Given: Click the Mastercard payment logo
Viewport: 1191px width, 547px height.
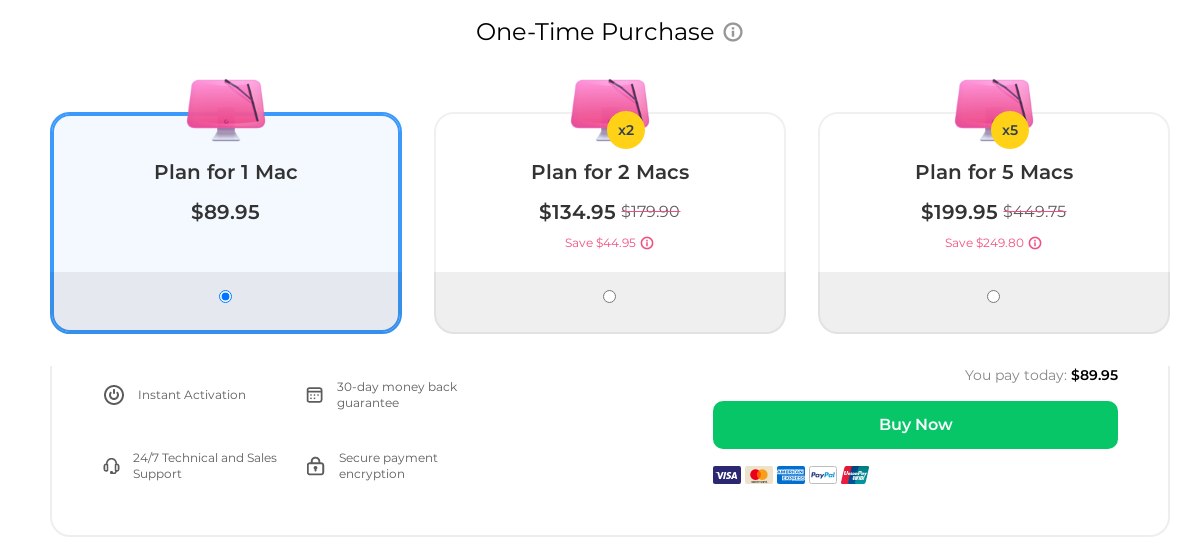Looking at the screenshot, I should tap(759, 475).
